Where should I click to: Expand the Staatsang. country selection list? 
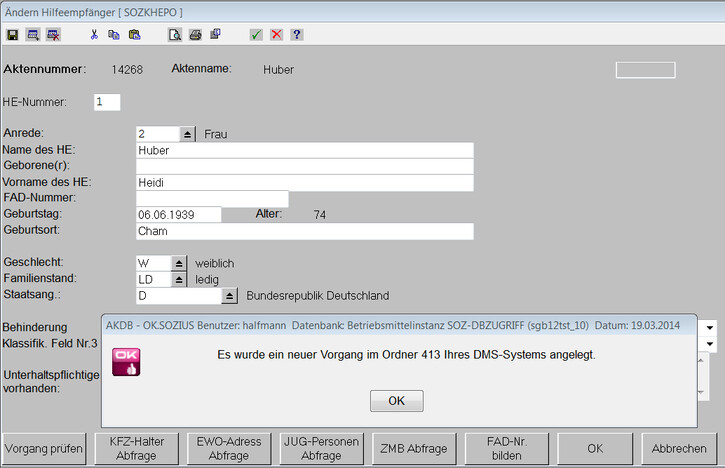click(x=228, y=296)
